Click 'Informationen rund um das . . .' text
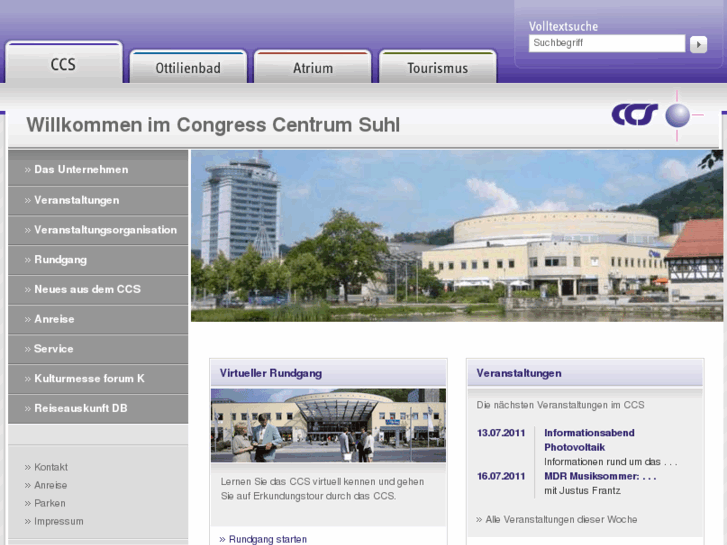Screen dimensions: 727x545 pyautogui.click(x=611, y=462)
